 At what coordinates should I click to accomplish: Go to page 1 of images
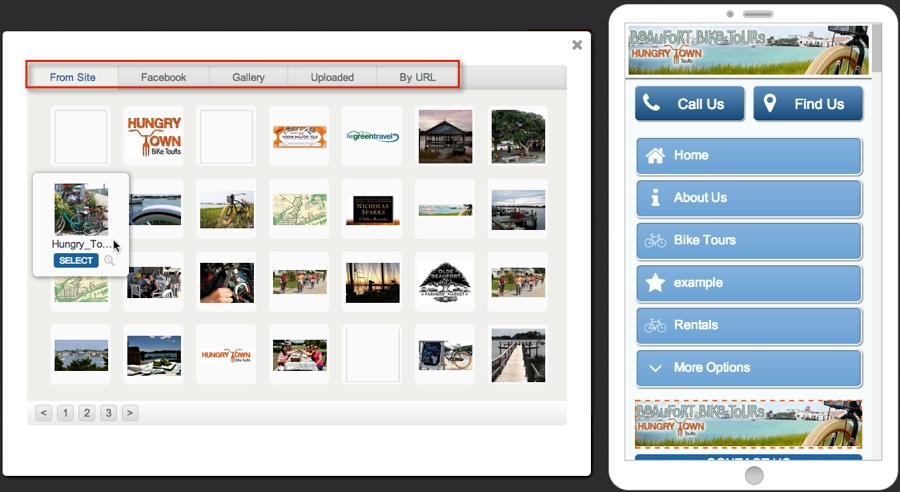pos(65,413)
